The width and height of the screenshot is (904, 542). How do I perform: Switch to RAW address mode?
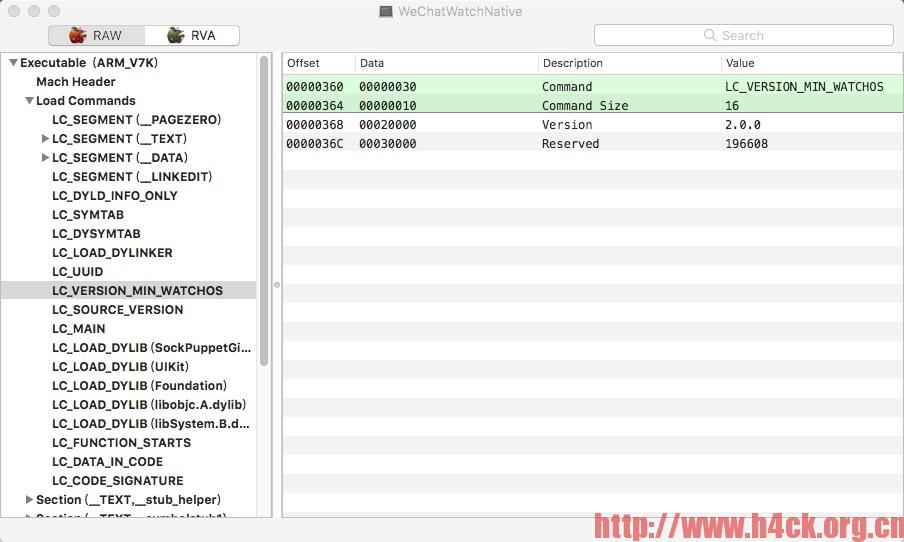point(96,35)
